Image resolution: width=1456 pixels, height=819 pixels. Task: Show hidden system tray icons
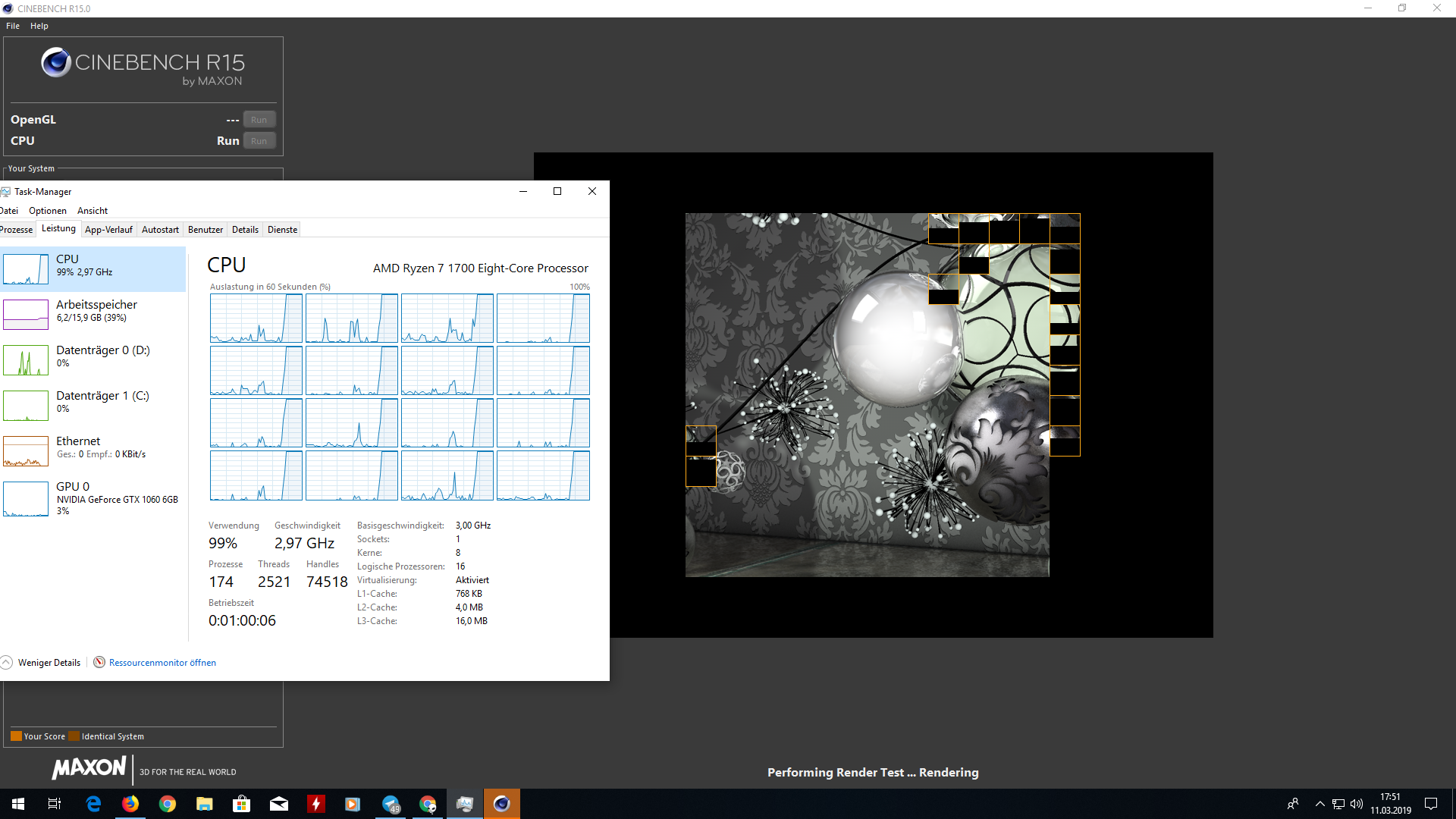[1320, 804]
